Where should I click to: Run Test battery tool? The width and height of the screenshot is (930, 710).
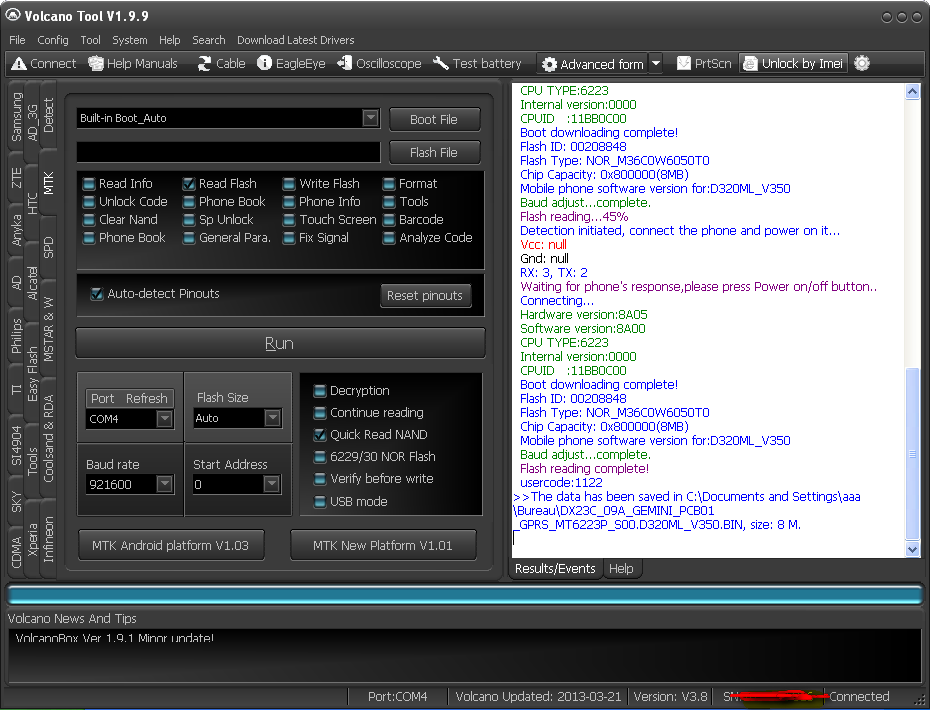click(x=477, y=63)
